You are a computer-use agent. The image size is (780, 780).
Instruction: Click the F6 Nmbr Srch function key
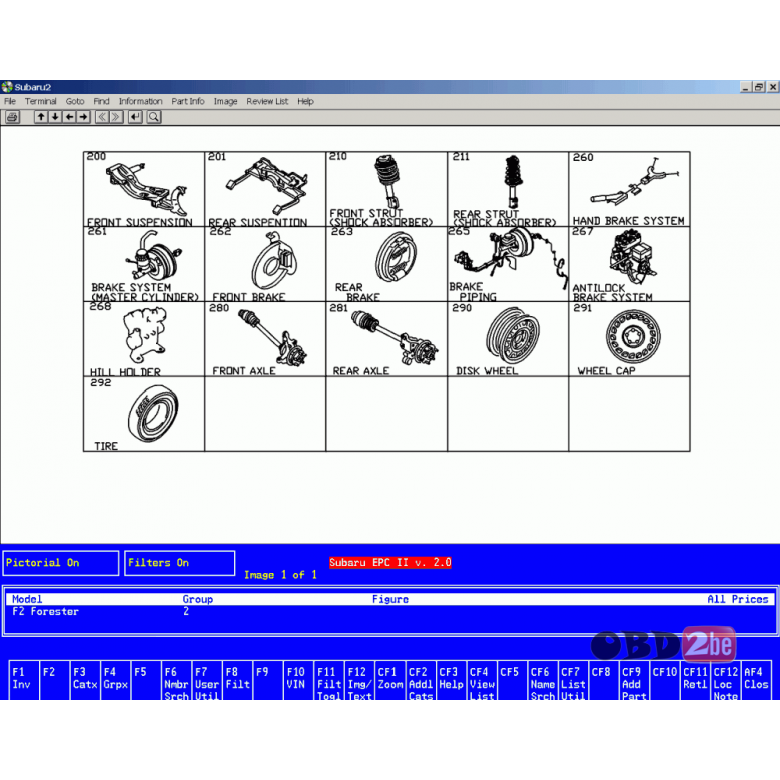point(176,681)
